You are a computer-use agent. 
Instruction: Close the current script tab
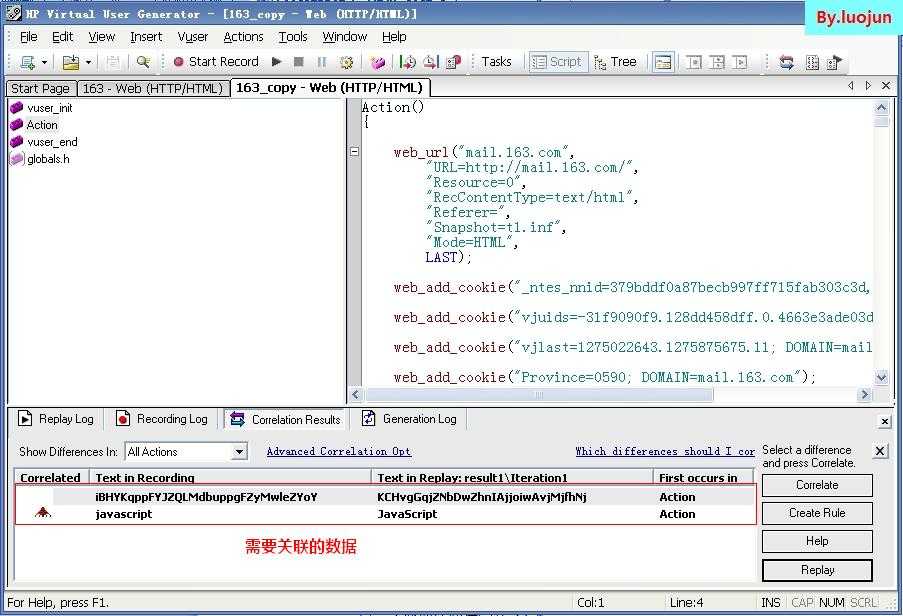tap(886, 86)
